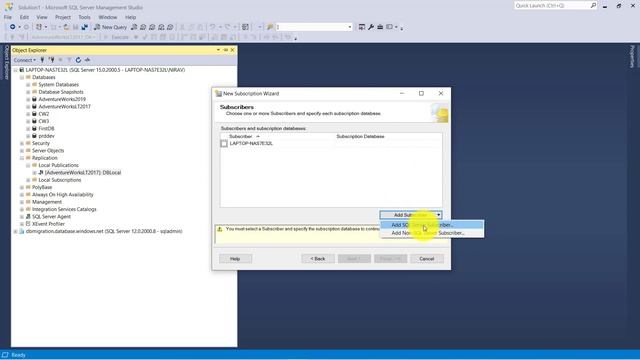Click the Disconnect icon in Object Explorer
Viewport: 640px width, 360px height.
pyautogui.click(x=51, y=60)
